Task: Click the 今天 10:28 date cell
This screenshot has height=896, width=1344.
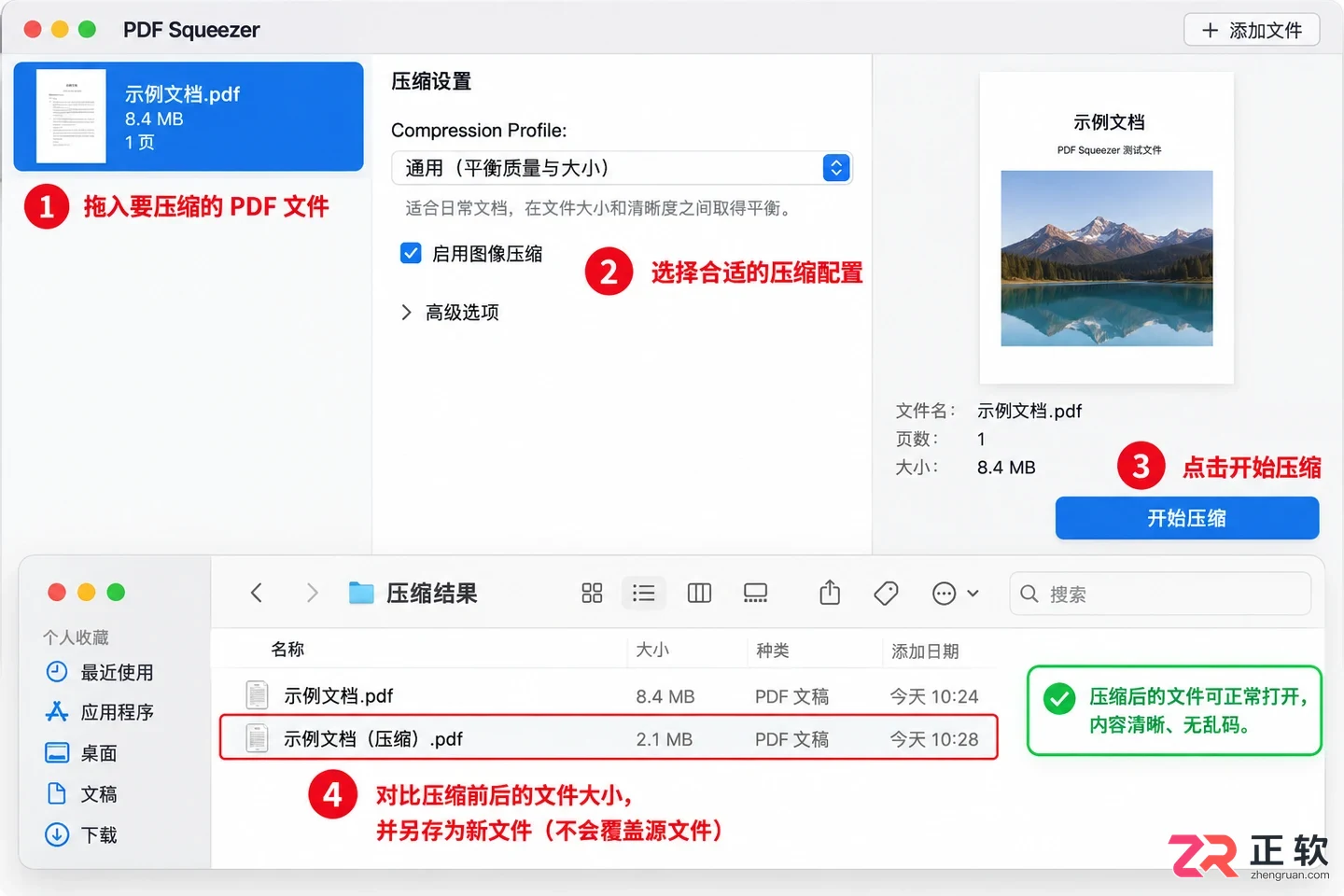Action: point(934,739)
